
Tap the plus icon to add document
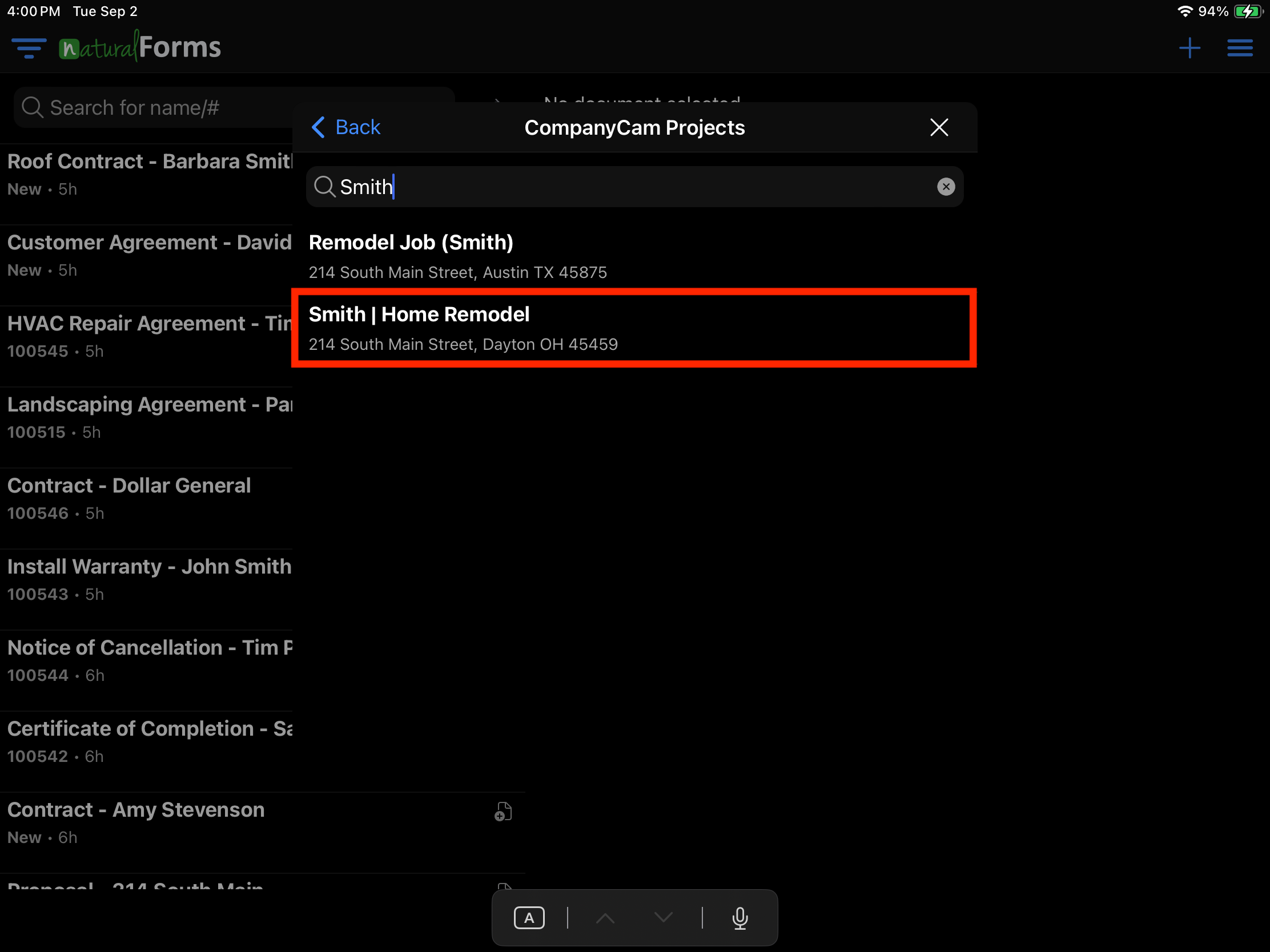(1189, 48)
